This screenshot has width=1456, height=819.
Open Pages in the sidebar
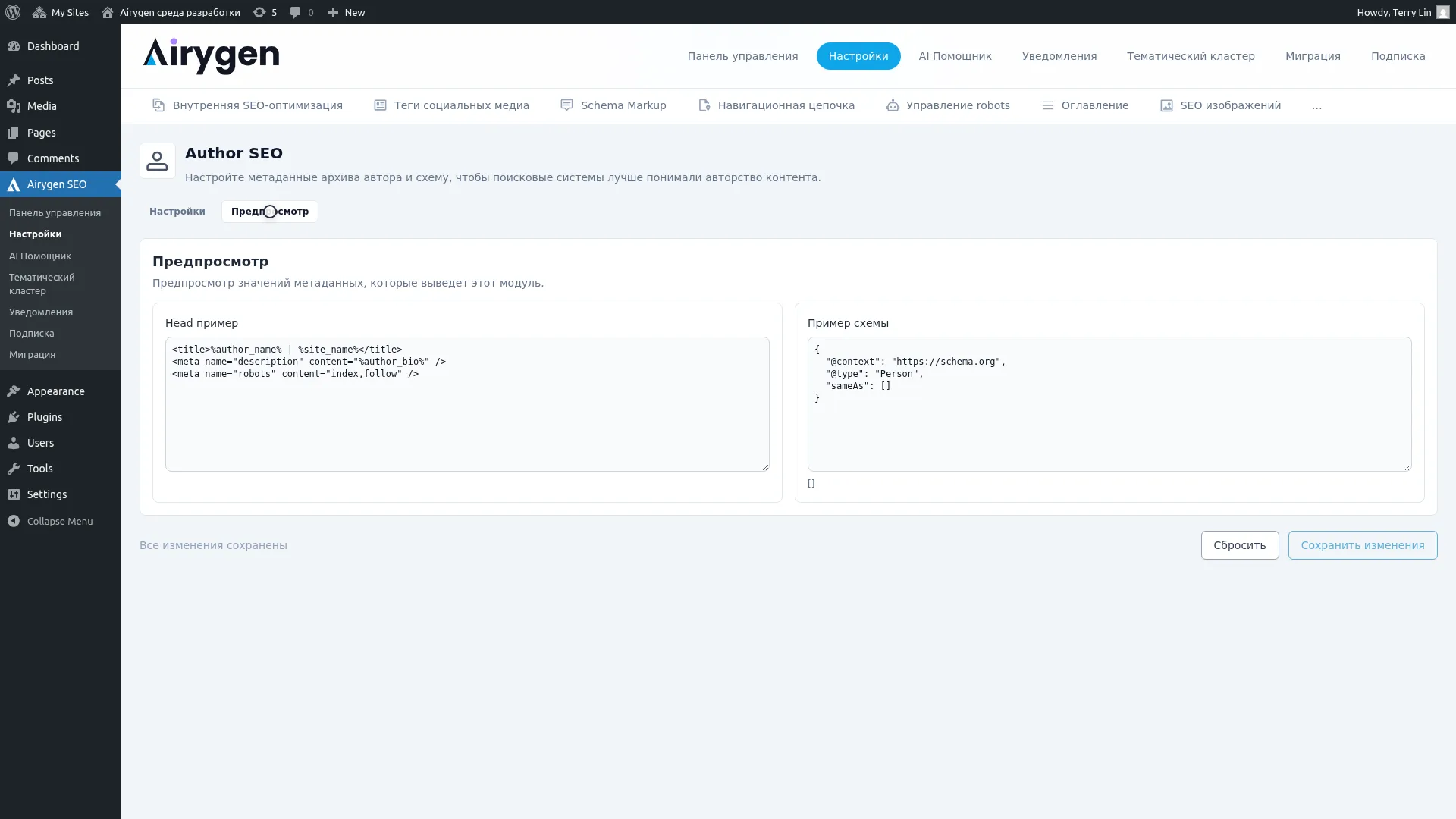61,133
